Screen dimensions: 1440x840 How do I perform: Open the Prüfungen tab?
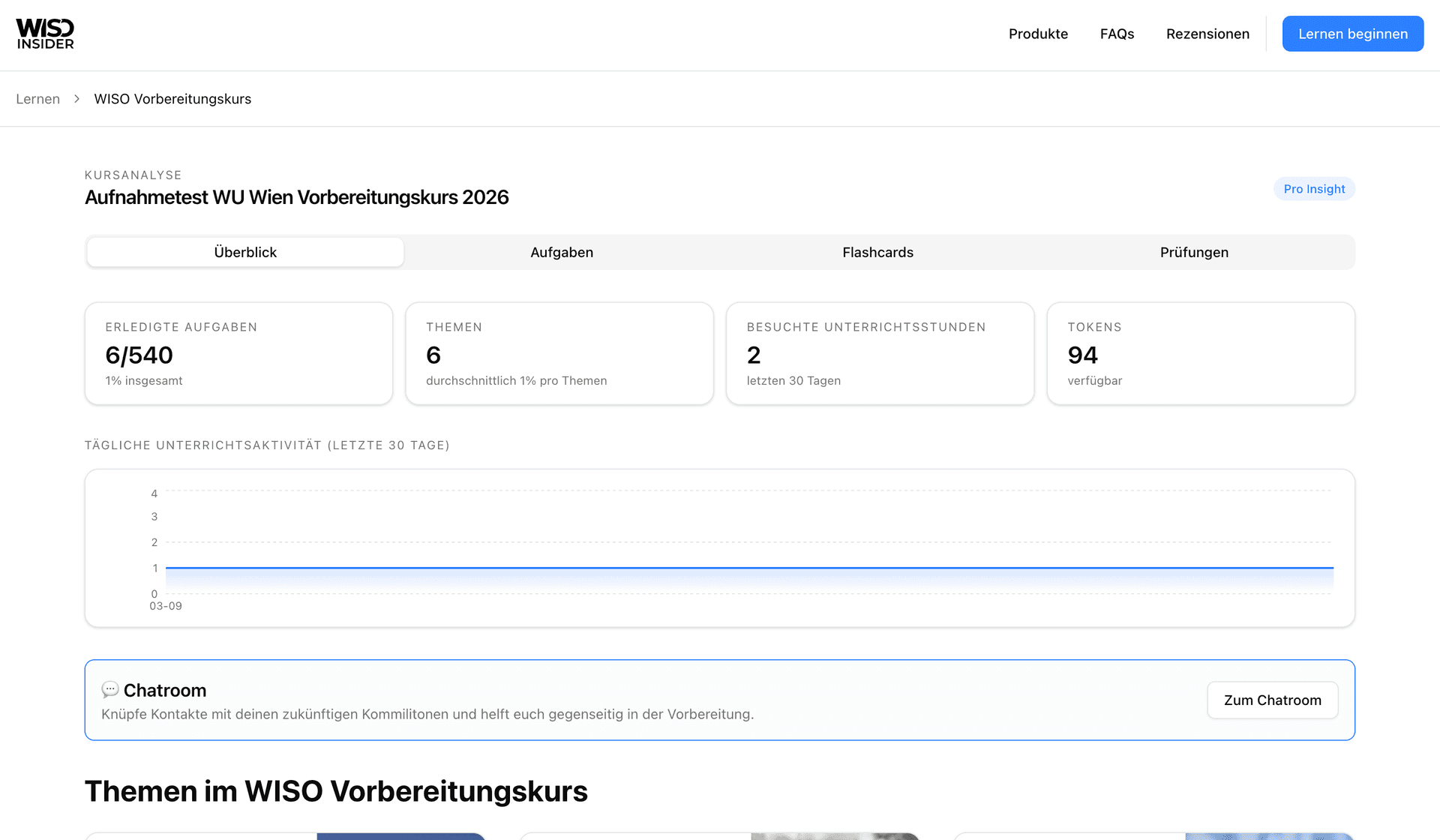1194,252
